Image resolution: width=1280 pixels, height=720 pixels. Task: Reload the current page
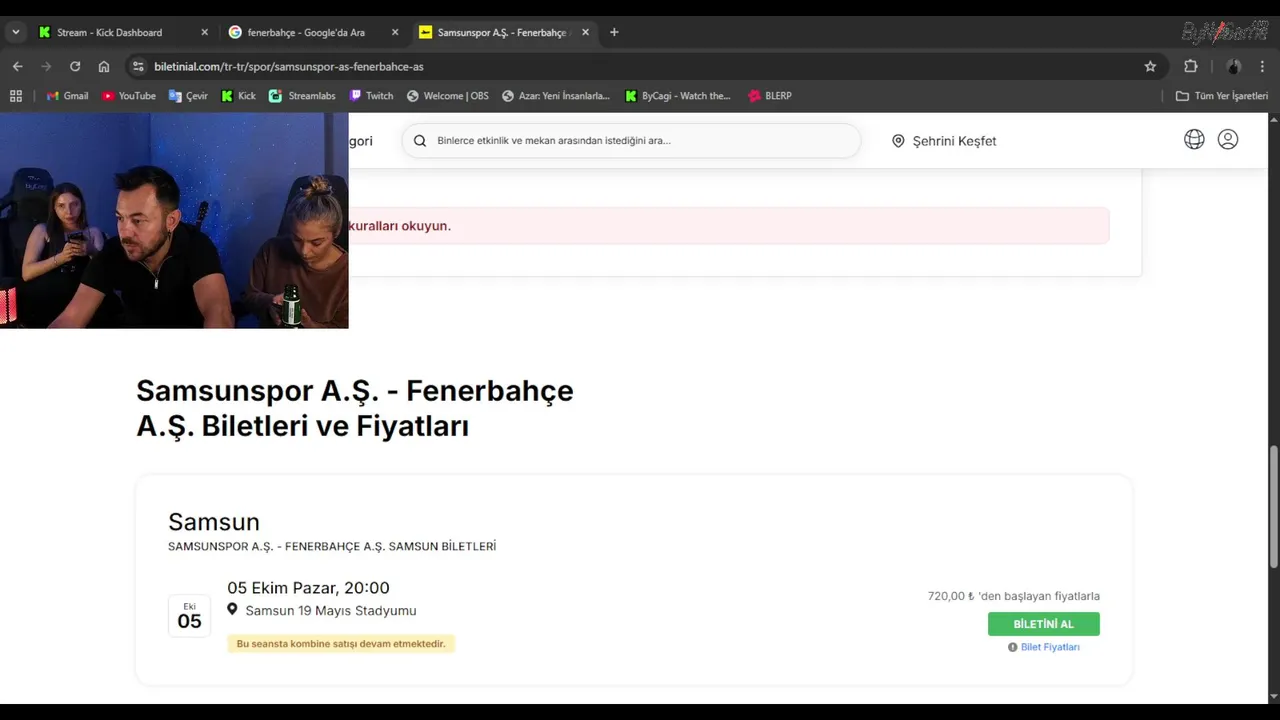[x=75, y=66]
